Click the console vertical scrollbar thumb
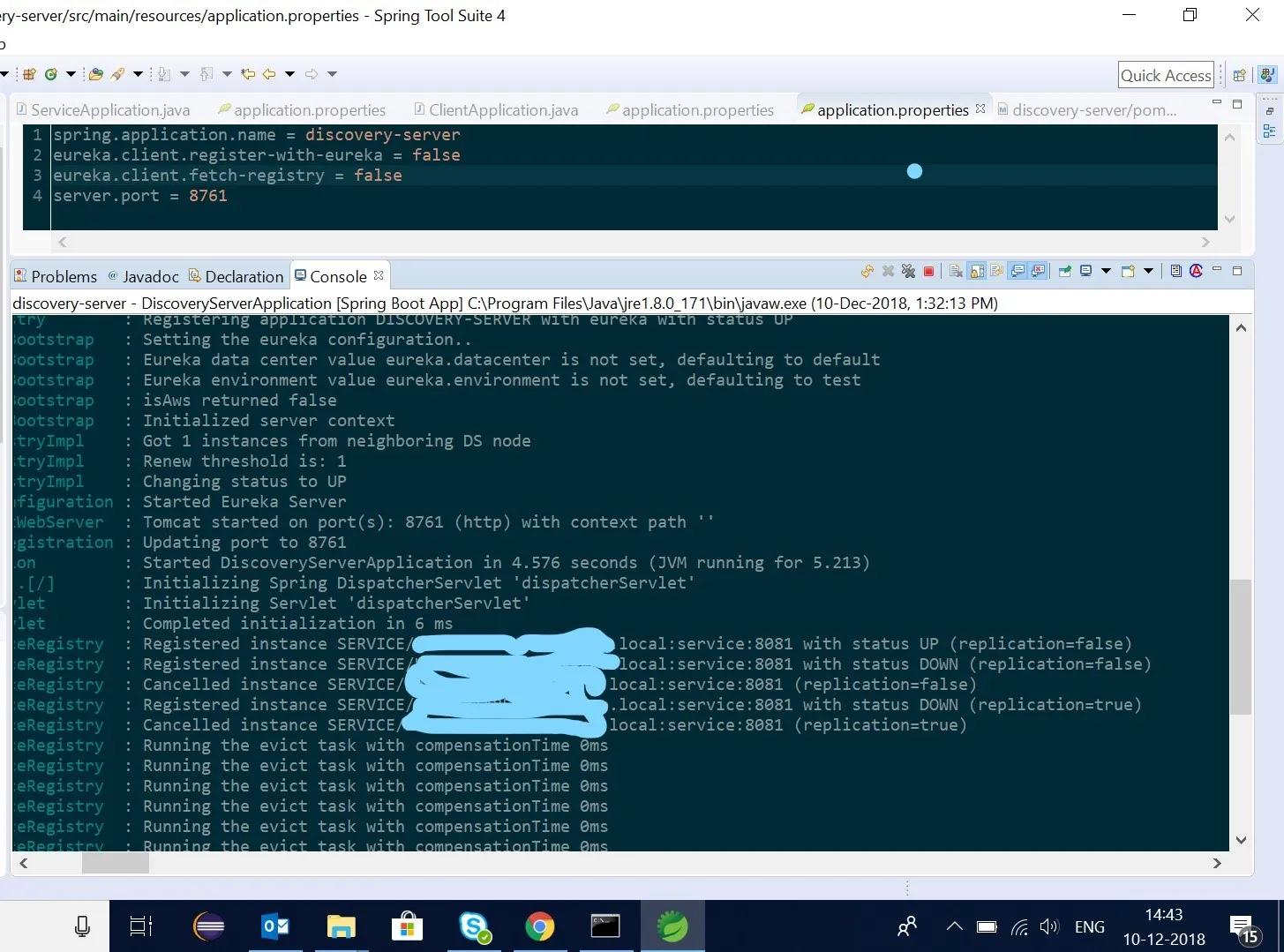The image size is (1284, 952). (x=1241, y=647)
